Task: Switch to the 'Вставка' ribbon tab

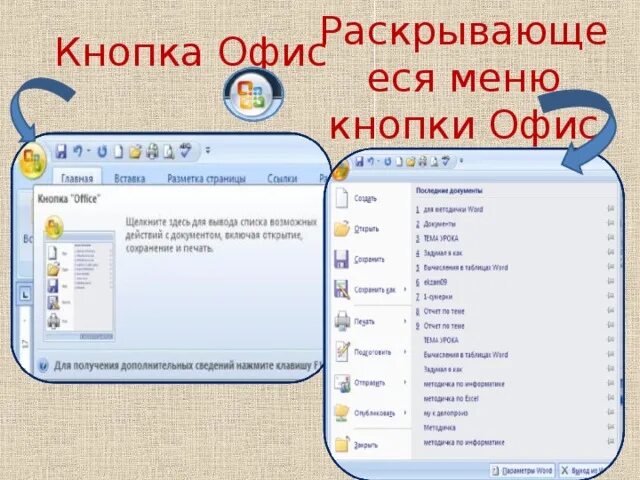Action: click(129, 178)
